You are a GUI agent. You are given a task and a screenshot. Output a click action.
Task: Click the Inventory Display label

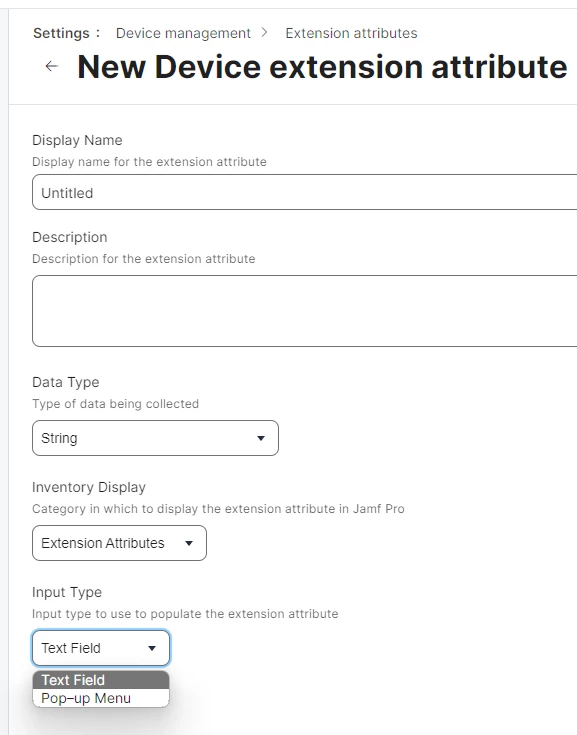click(89, 487)
